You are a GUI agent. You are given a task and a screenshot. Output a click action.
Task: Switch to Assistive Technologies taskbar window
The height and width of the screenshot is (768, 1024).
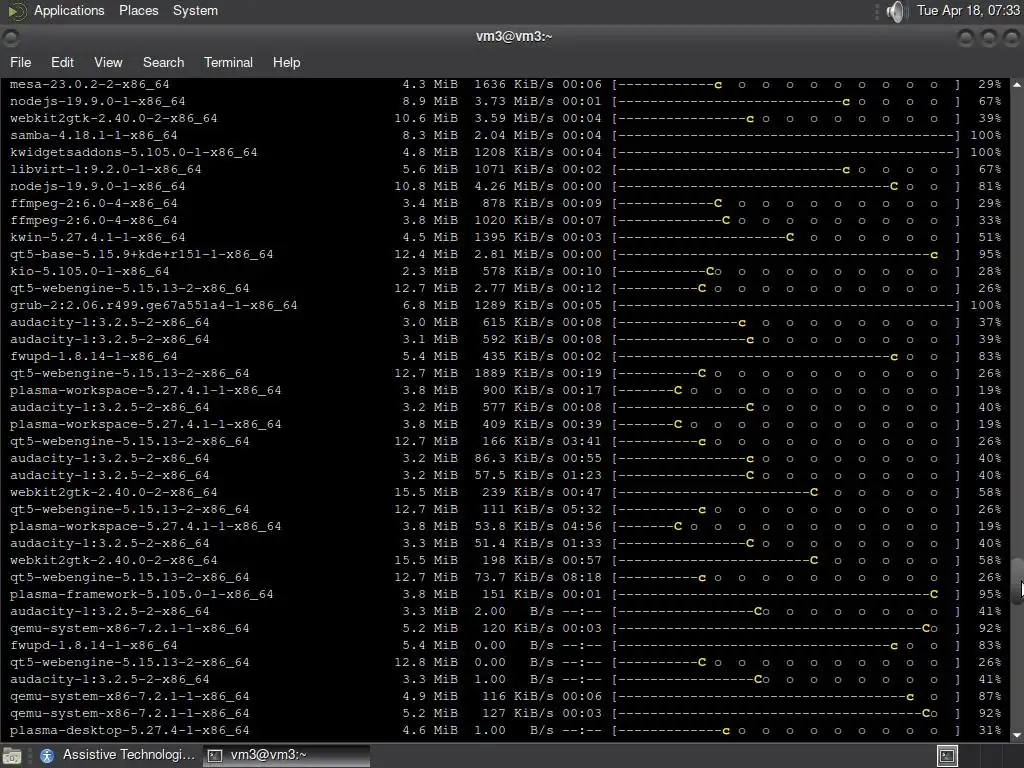[118, 755]
